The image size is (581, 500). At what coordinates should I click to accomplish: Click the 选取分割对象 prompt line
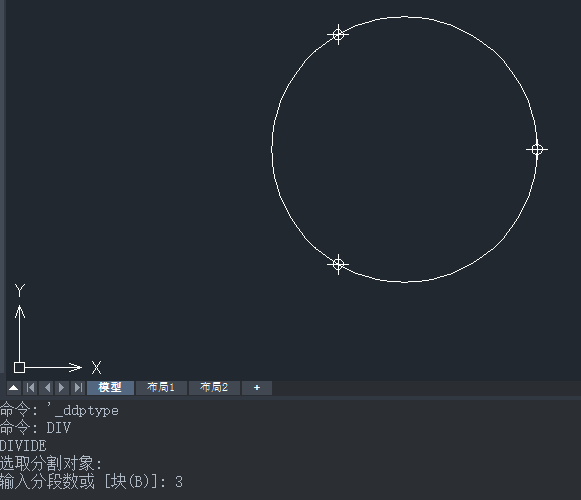tap(51, 463)
